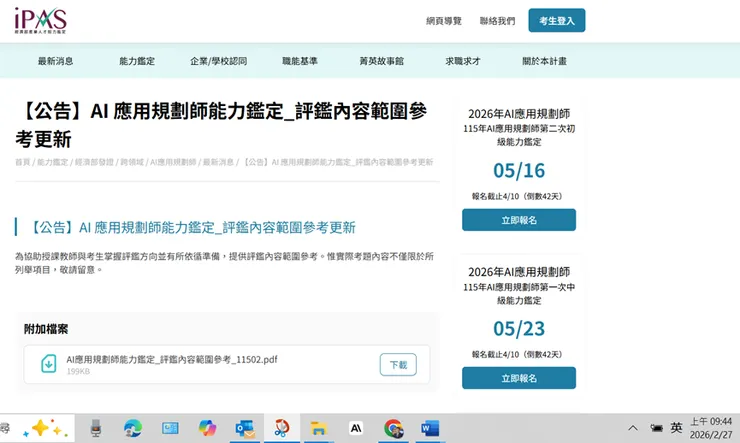The width and height of the screenshot is (740, 443).
Task: Open the microphone app in the taskbar
Action: pyautogui.click(x=96, y=428)
